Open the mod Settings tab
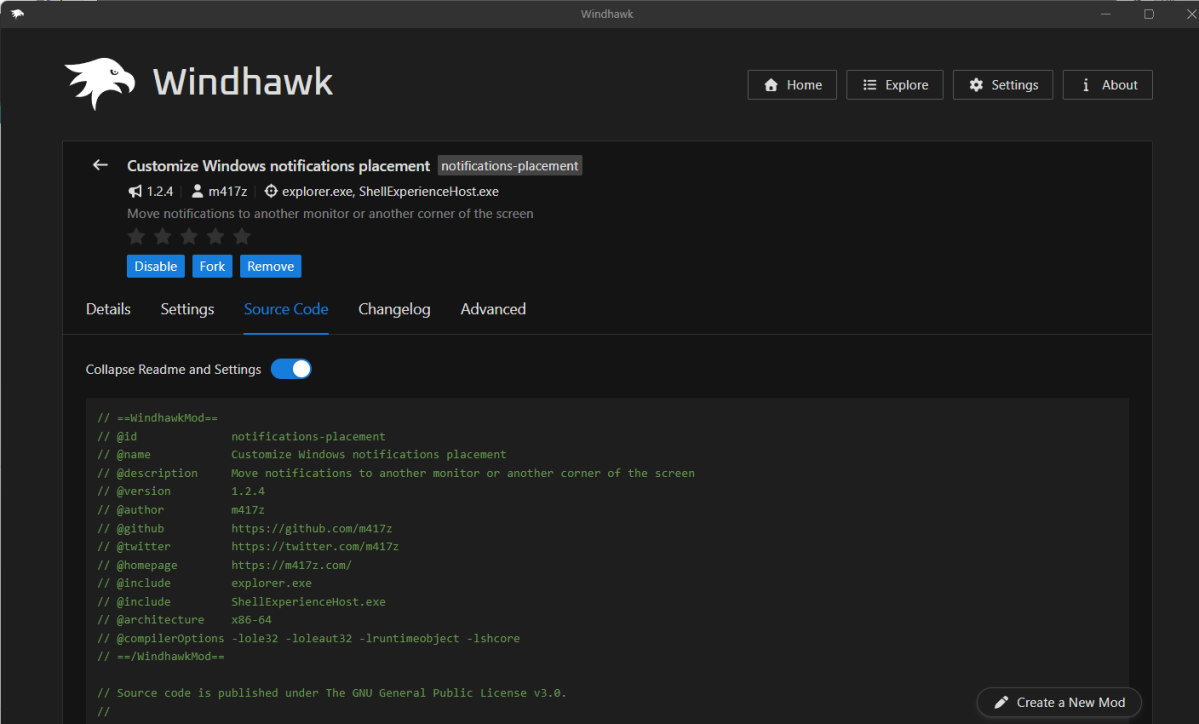This screenshot has height=724, width=1199. 187,309
